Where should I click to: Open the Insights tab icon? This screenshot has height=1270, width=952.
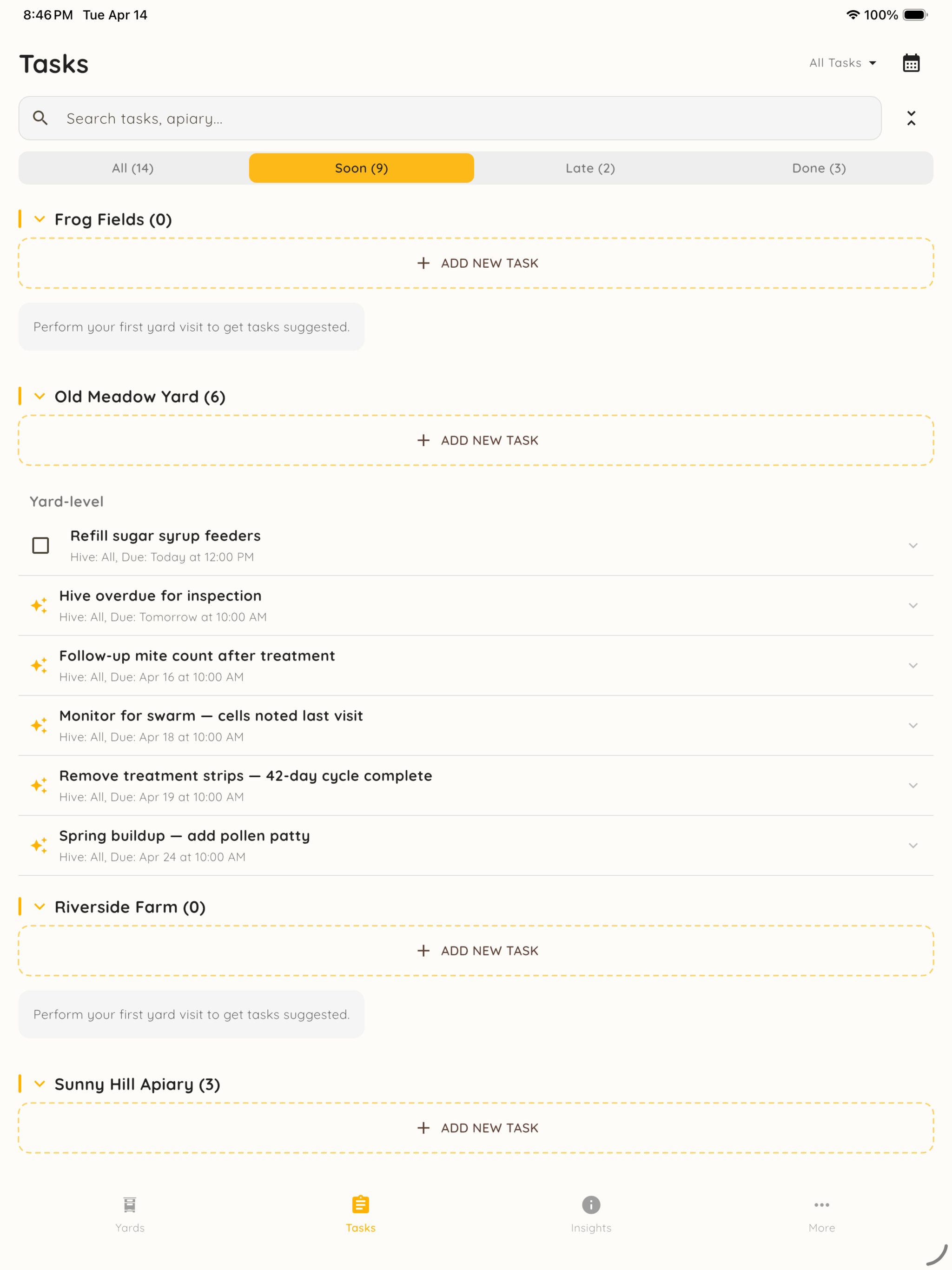click(x=591, y=1204)
